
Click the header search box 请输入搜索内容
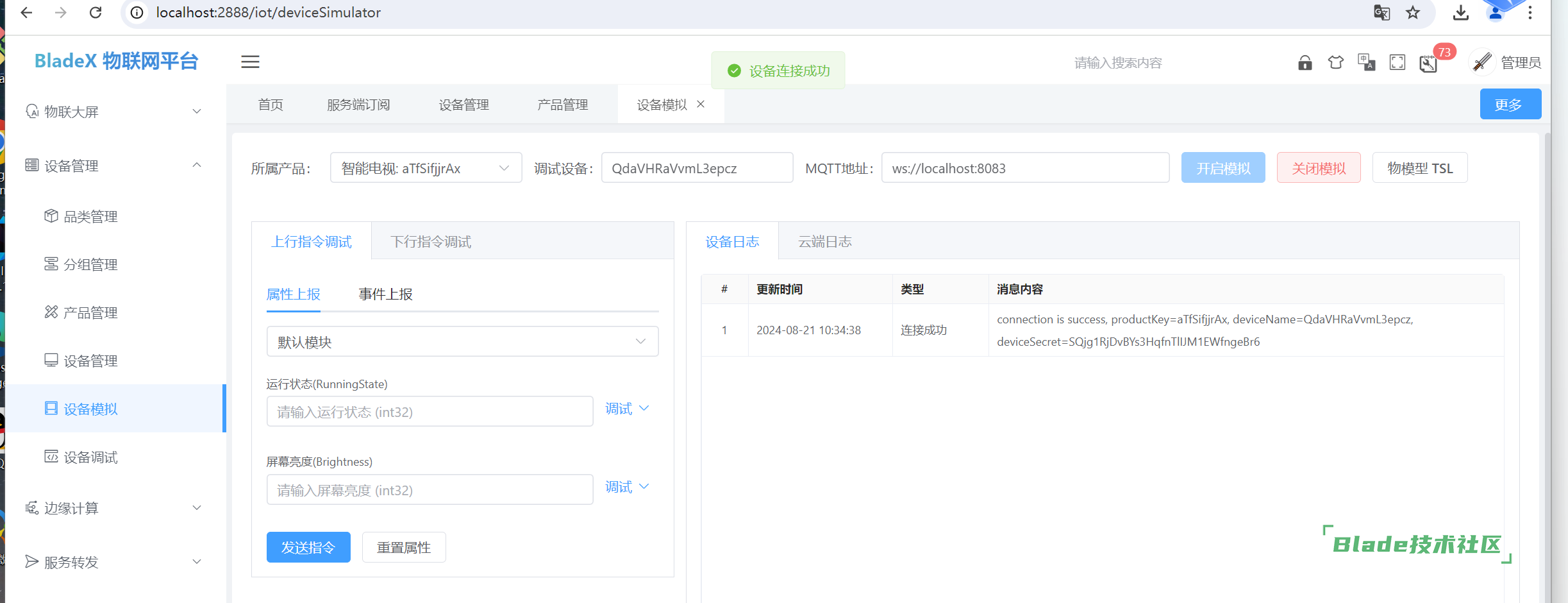[x=1118, y=62]
